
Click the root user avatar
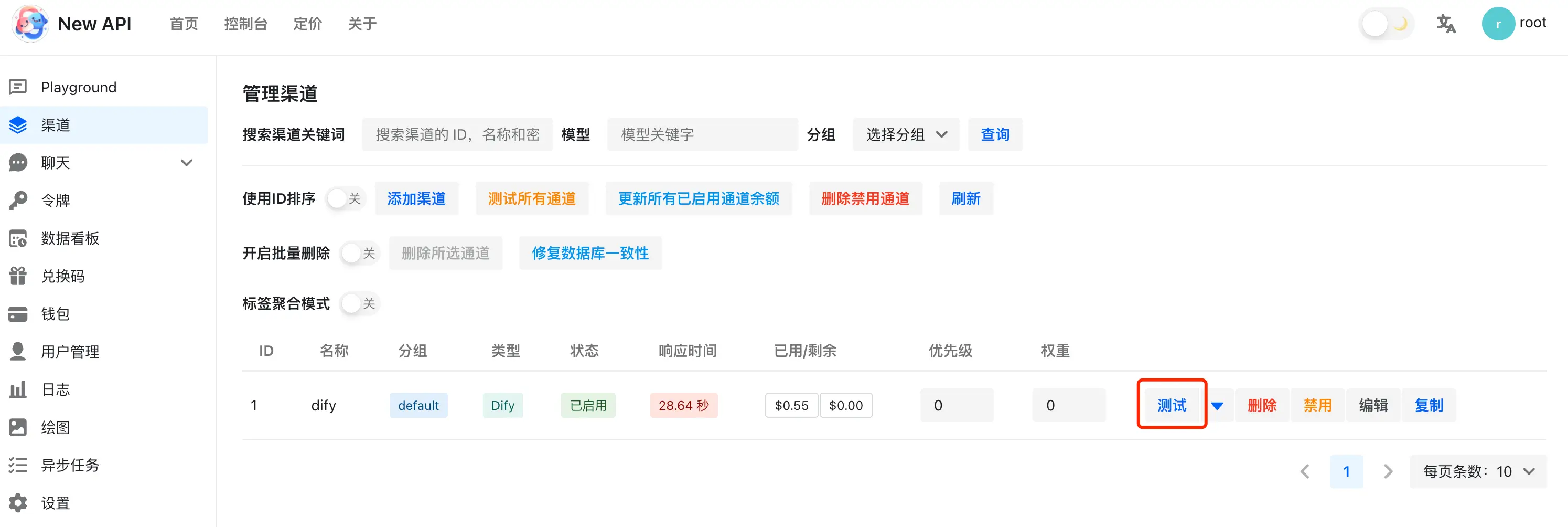coord(1498,24)
